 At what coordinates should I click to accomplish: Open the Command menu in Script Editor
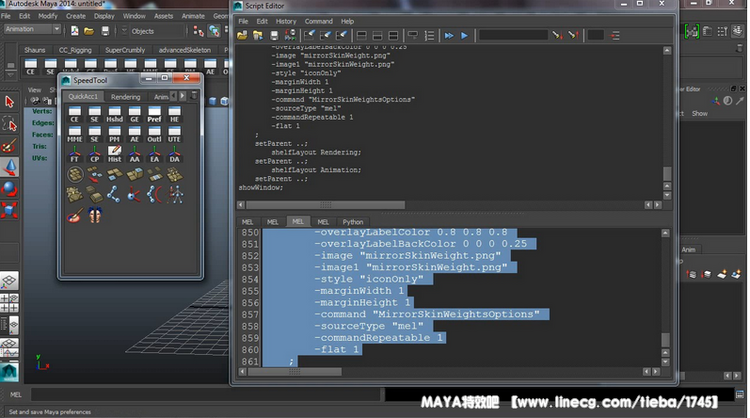point(319,21)
